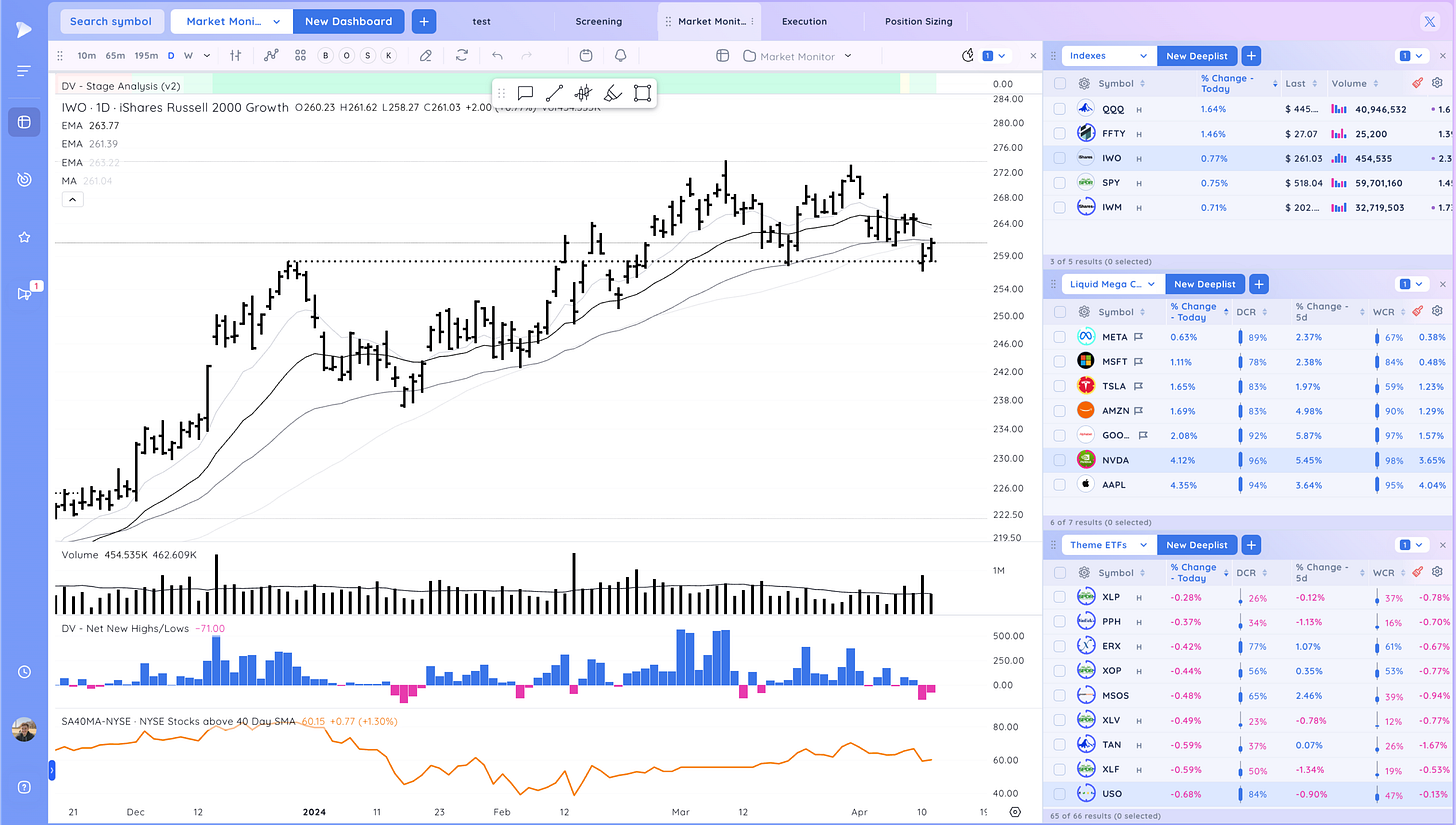The image size is (1456, 825).
Task: Select the candlestick measure drawing tool
Action: click(x=583, y=93)
